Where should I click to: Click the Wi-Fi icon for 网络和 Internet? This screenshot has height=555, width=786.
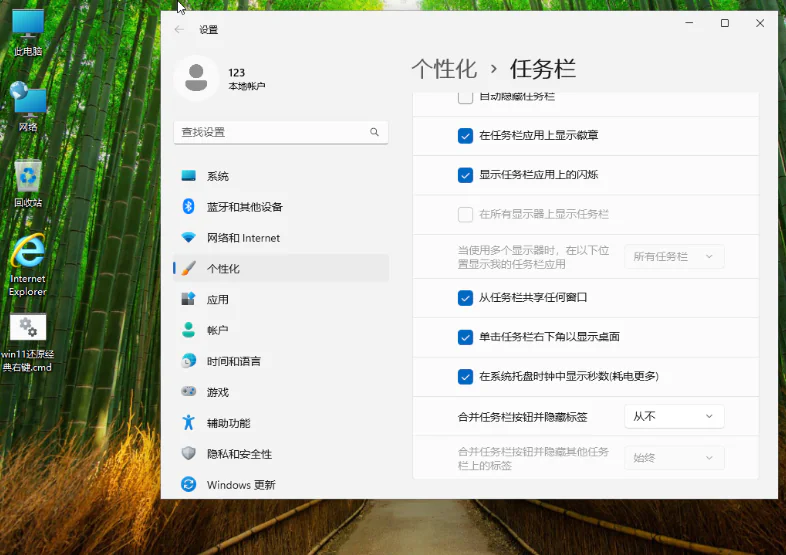click(188, 237)
